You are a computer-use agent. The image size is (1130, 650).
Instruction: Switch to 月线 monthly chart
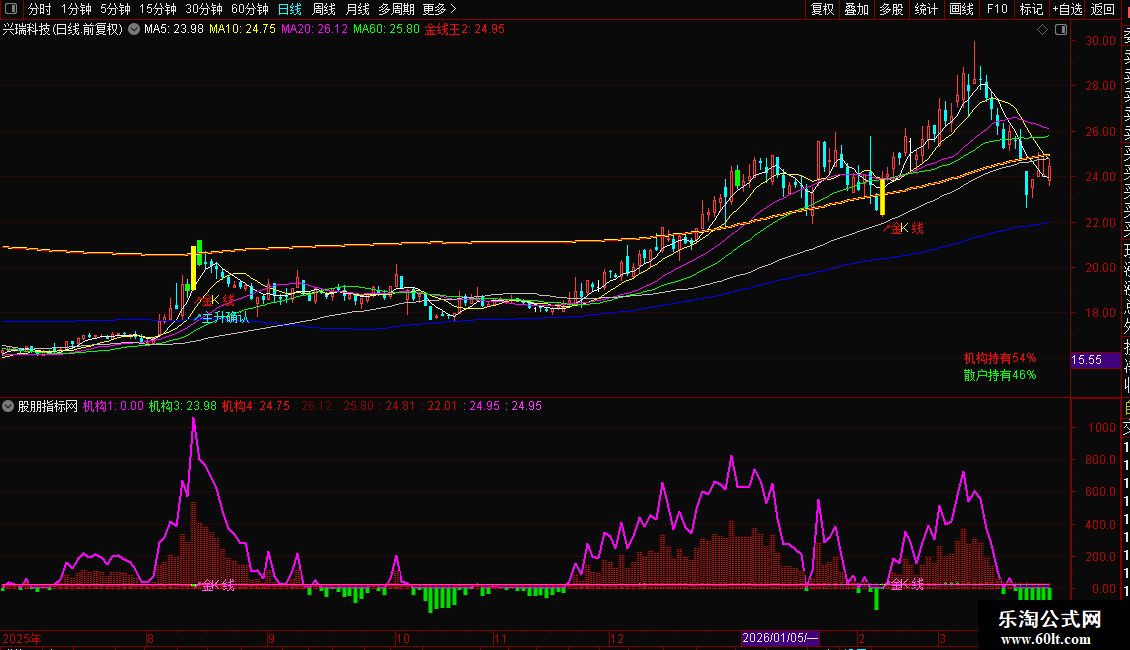click(357, 9)
